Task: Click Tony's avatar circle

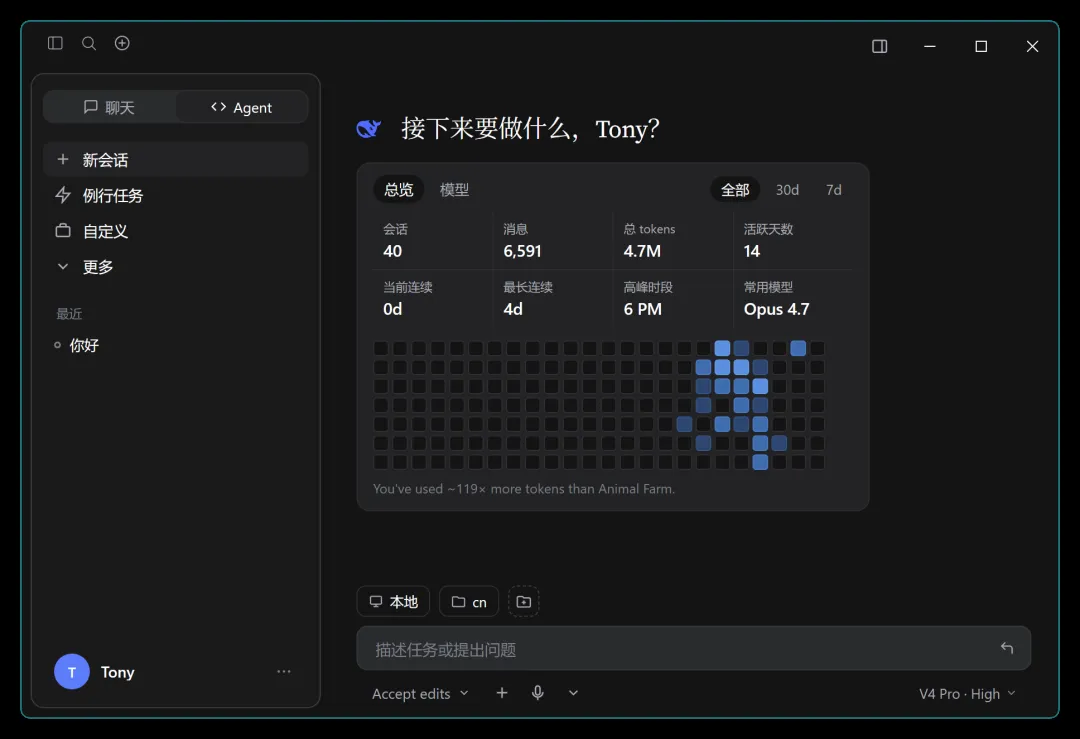Action: point(72,672)
